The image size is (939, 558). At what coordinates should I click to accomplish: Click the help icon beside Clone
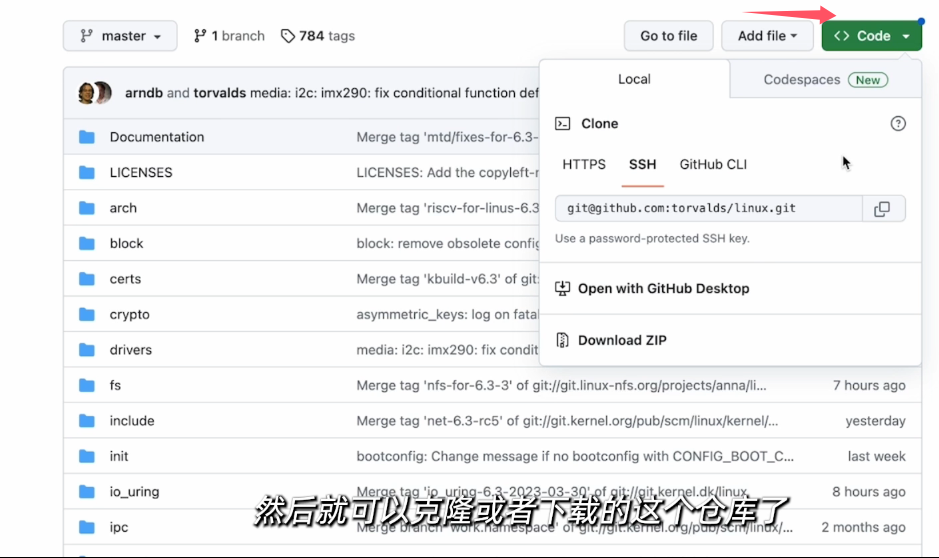point(897,124)
